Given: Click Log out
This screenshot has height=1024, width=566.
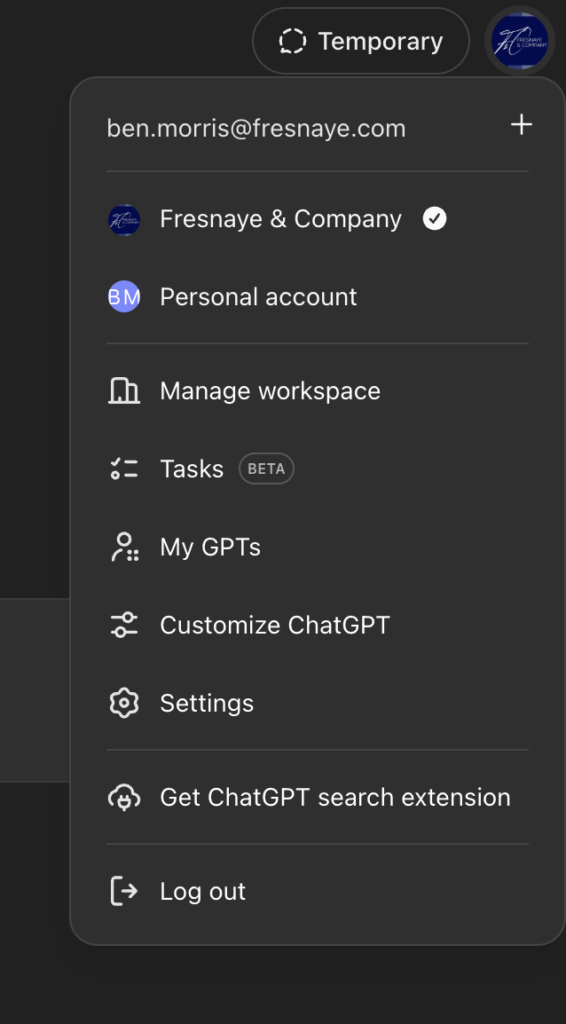Looking at the screenshot, I should tap(317, 891).
